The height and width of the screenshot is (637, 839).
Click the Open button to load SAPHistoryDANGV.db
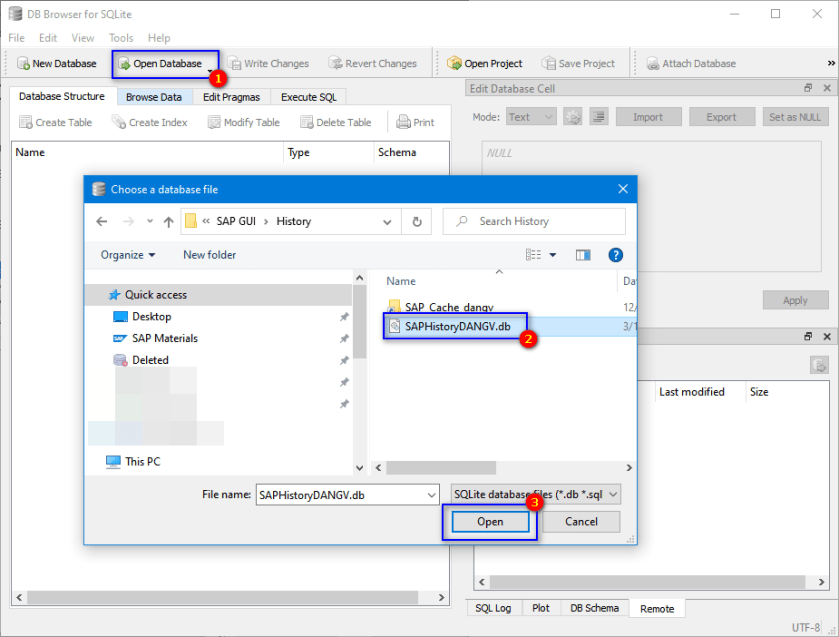(489, 521)
